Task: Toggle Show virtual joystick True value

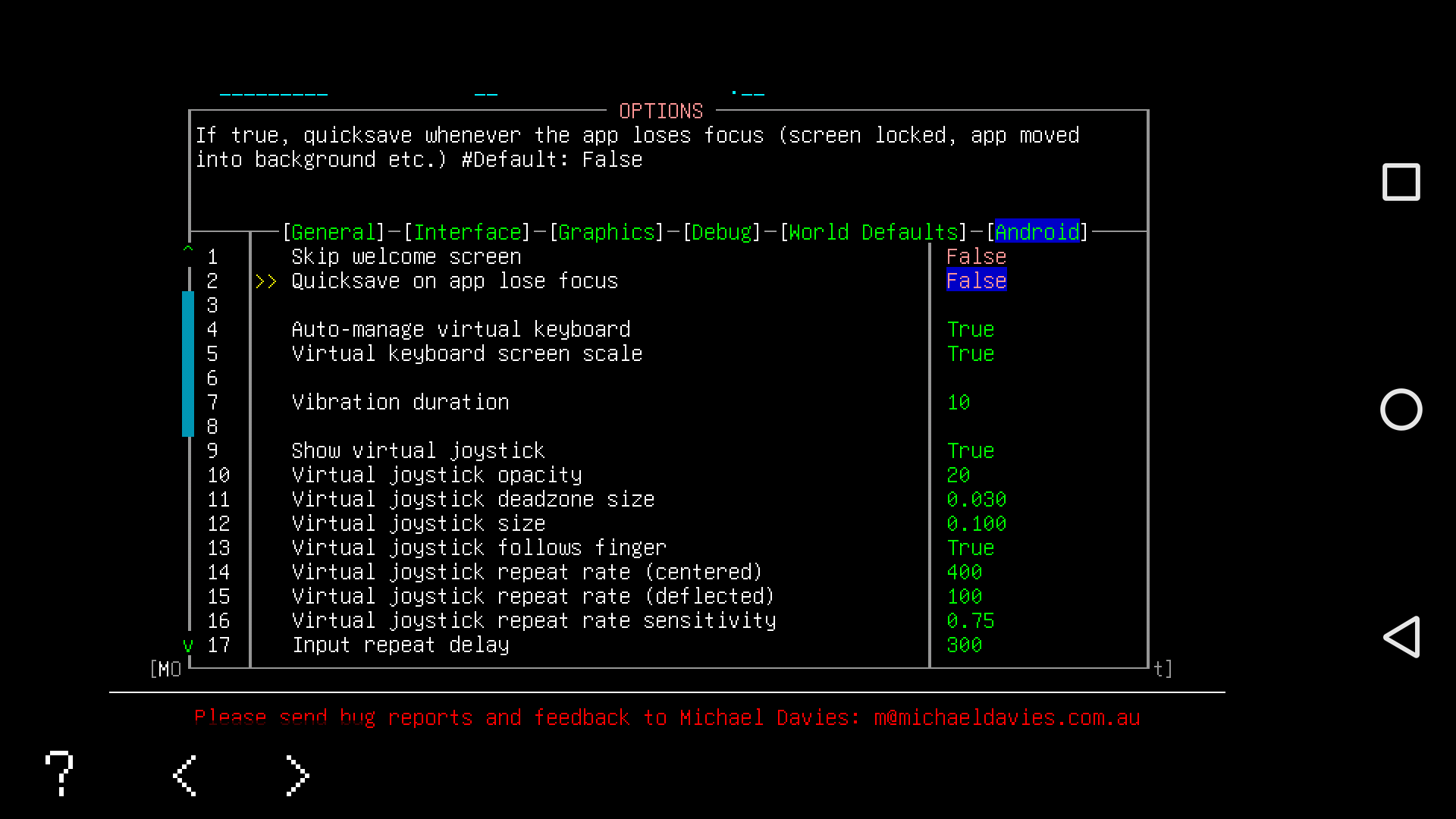Action: 970,451
